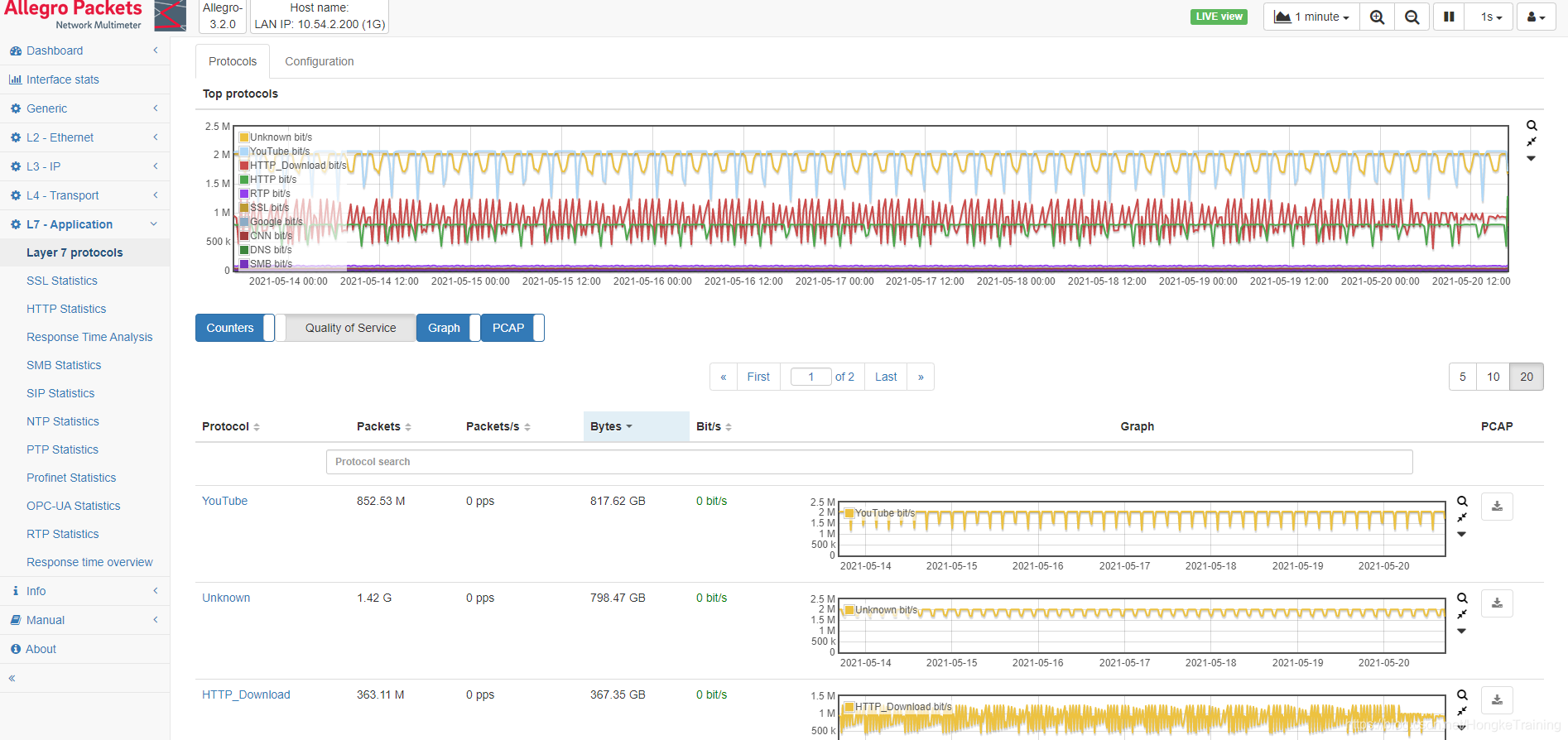Toggle LIVE view indicator
The width and height of the screenshot is (1568, 740).
point(1219,17)
